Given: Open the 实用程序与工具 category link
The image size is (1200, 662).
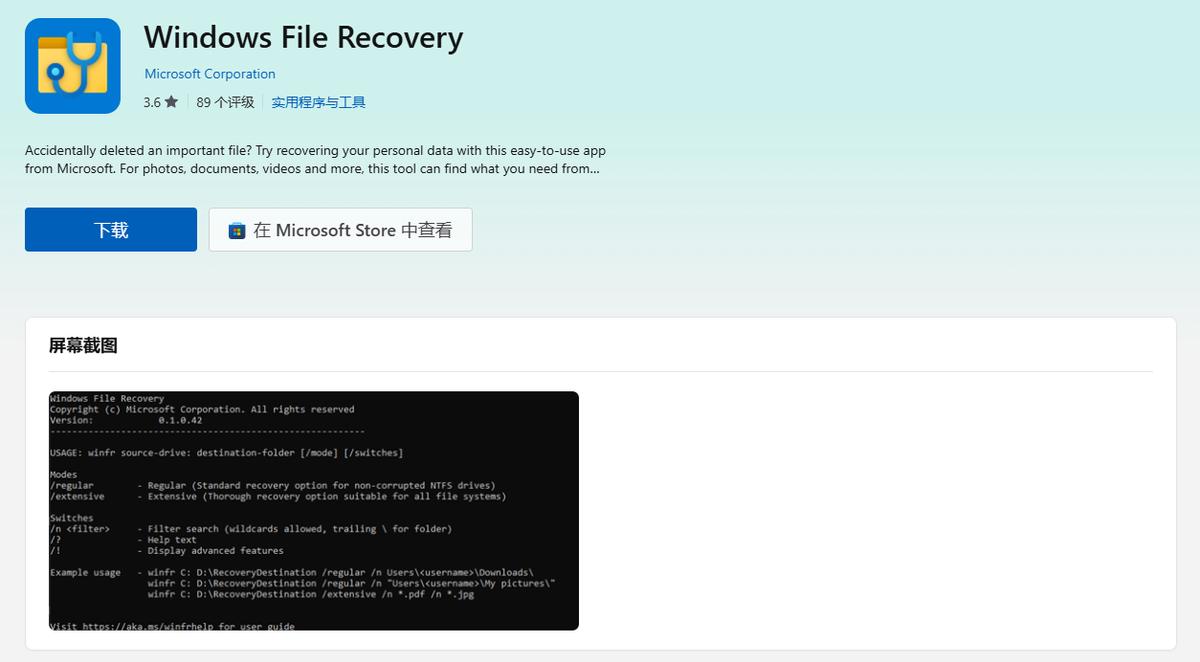Looking at the screenshot, I should [x=318, y=102].
